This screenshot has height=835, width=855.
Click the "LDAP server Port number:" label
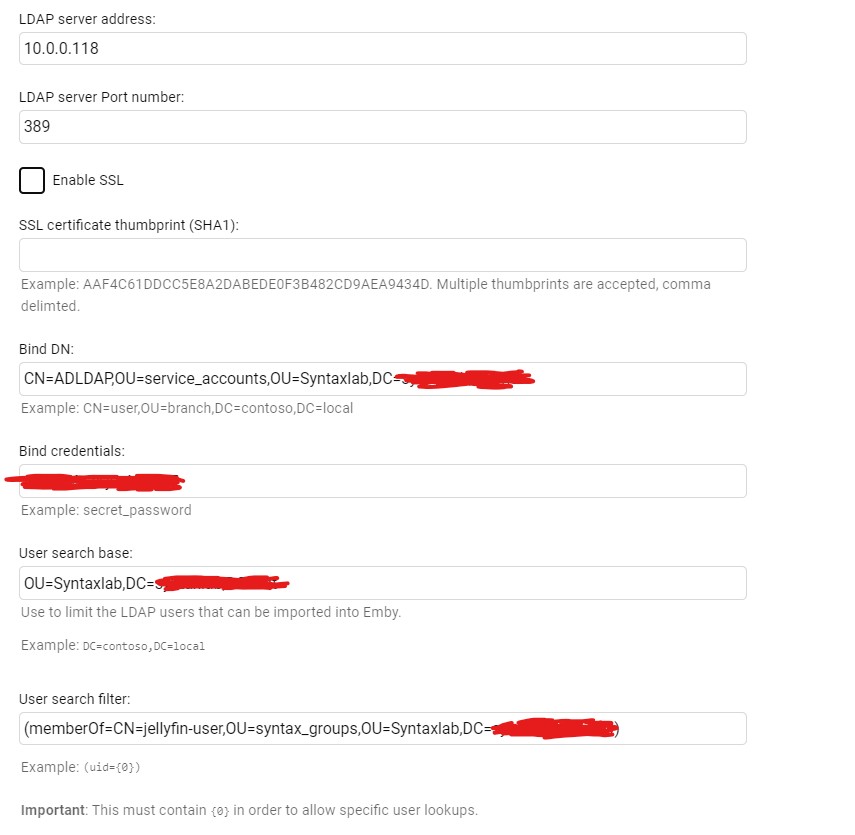tap(102, 97)
